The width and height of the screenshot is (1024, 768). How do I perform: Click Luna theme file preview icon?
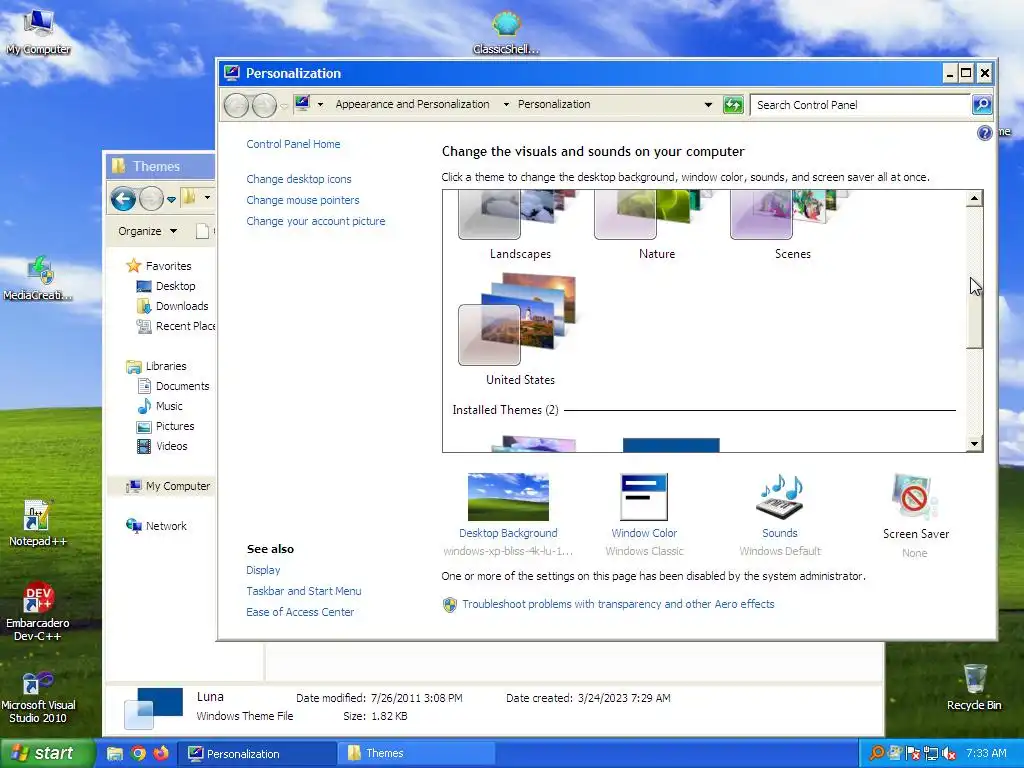click(153, 708)
